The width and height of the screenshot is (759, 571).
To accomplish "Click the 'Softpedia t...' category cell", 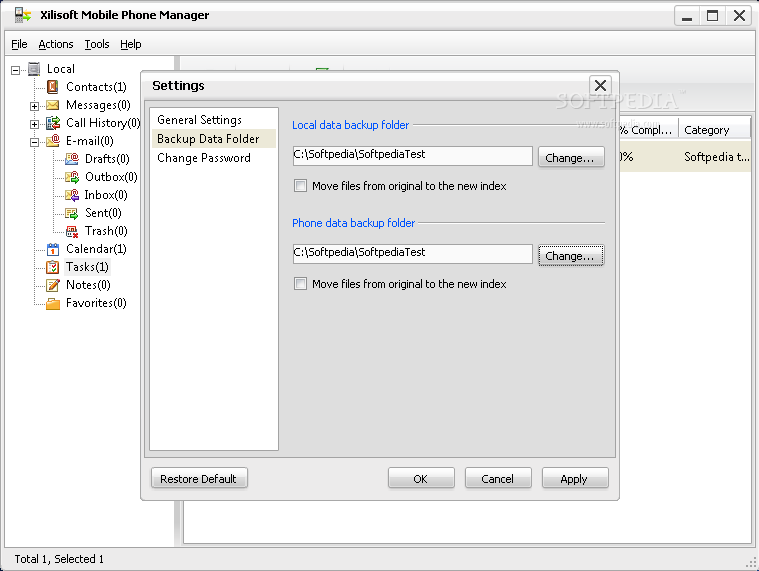I will tap(716, 157).
